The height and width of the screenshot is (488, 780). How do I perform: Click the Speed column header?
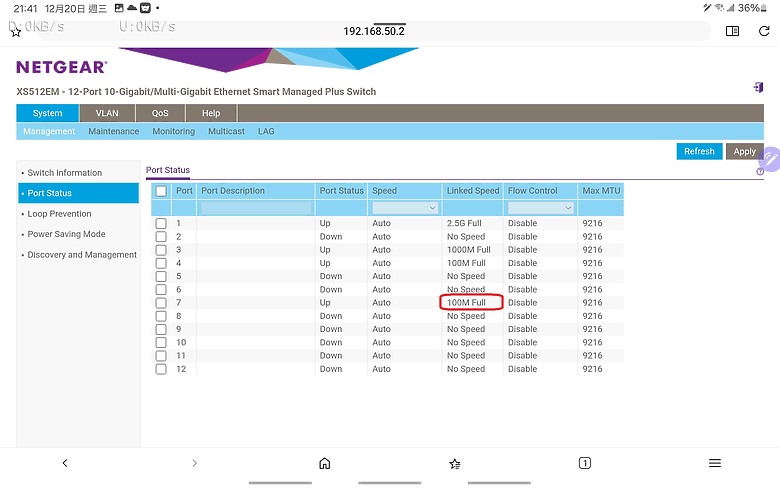[385, 191]
